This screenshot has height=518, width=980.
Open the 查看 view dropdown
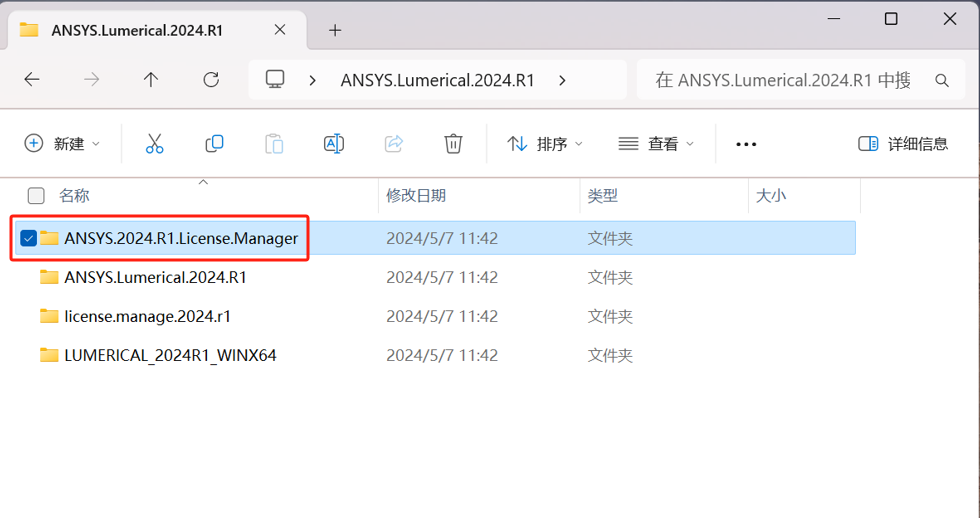(656, 144)
